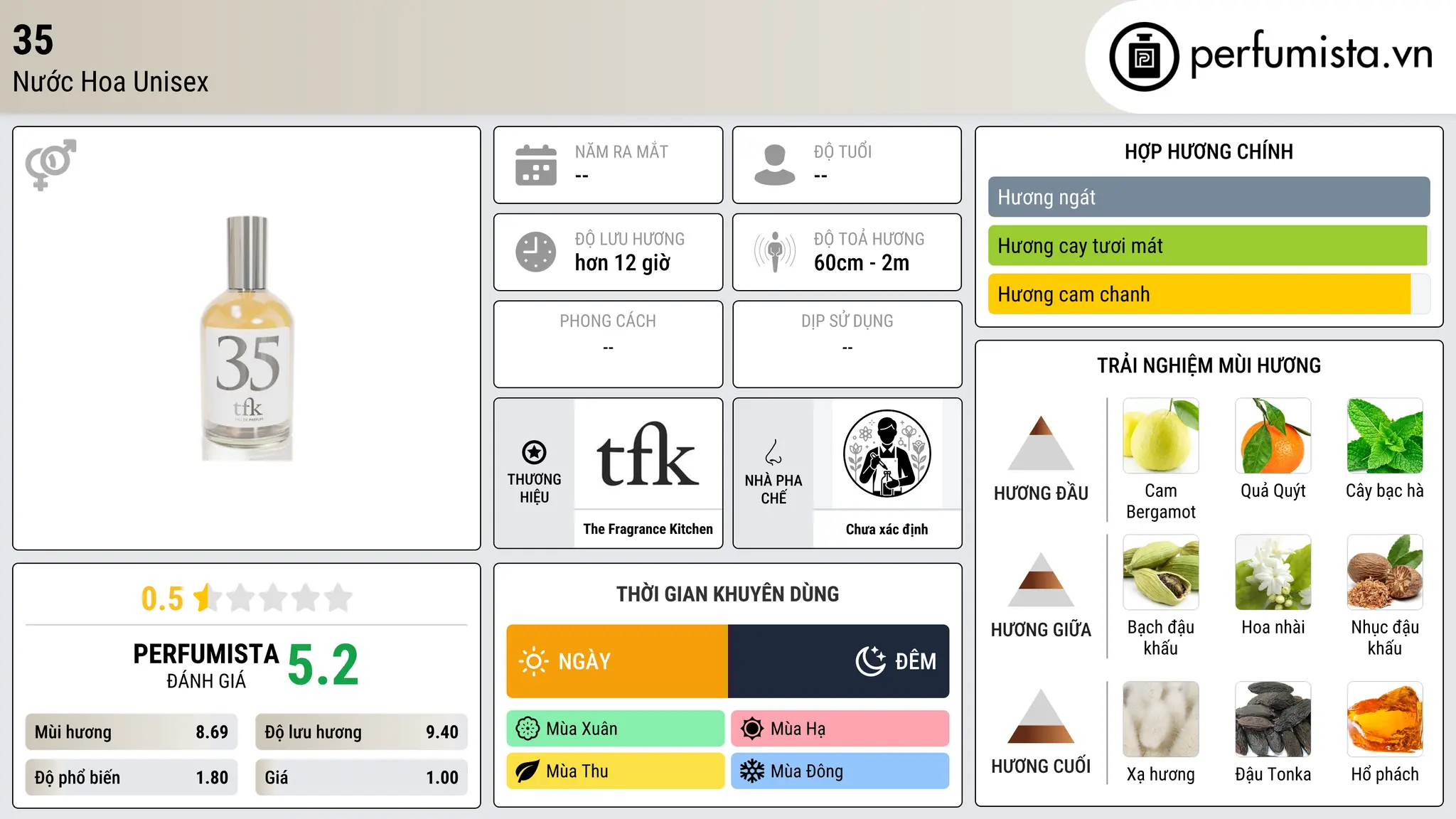Click the Độ phổ biến 1.80 score row
The height and width of the screenshot is (819, 1456).
coord(132,777)
